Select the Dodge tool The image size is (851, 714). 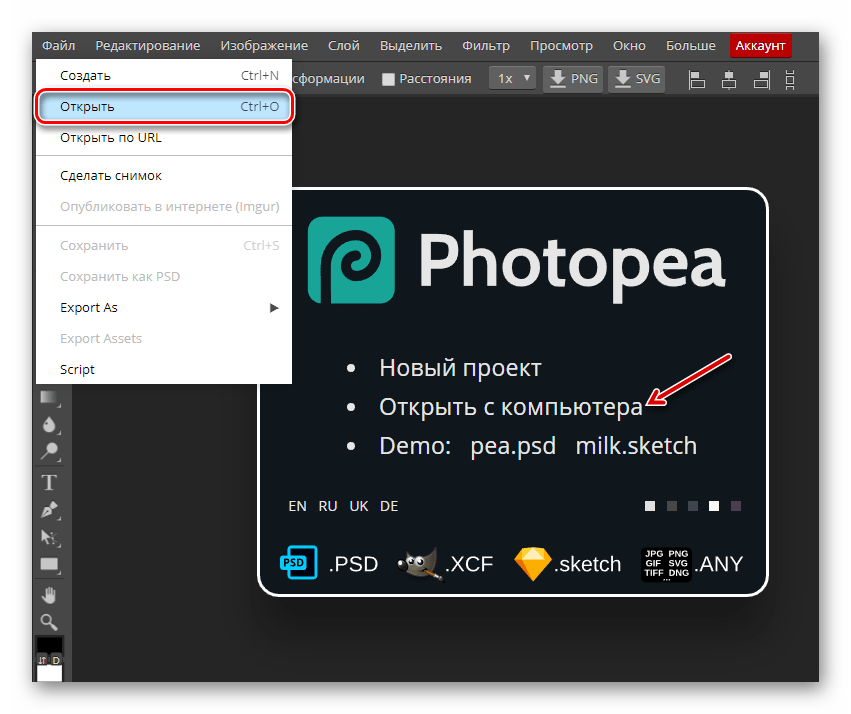click(x=49, y=452)
